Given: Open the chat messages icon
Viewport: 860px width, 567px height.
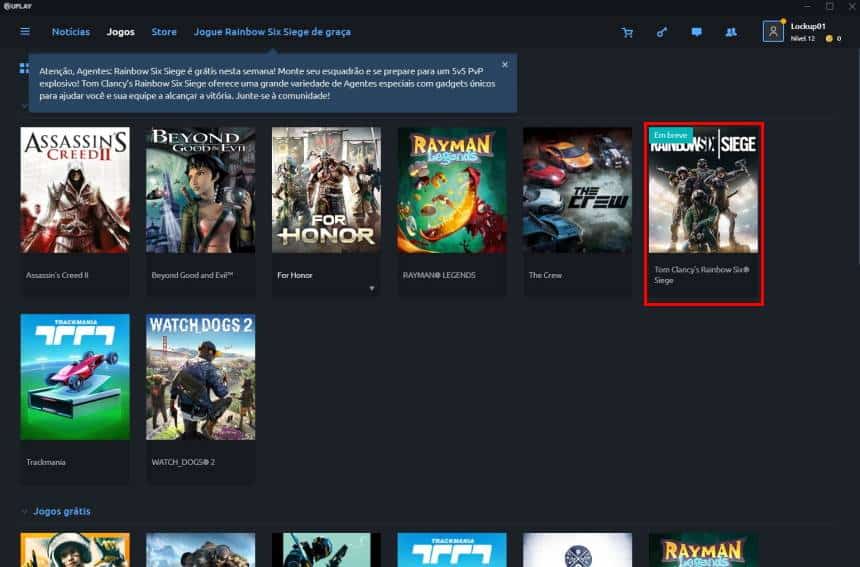Looking at the screenshot, I should [697, 32].
